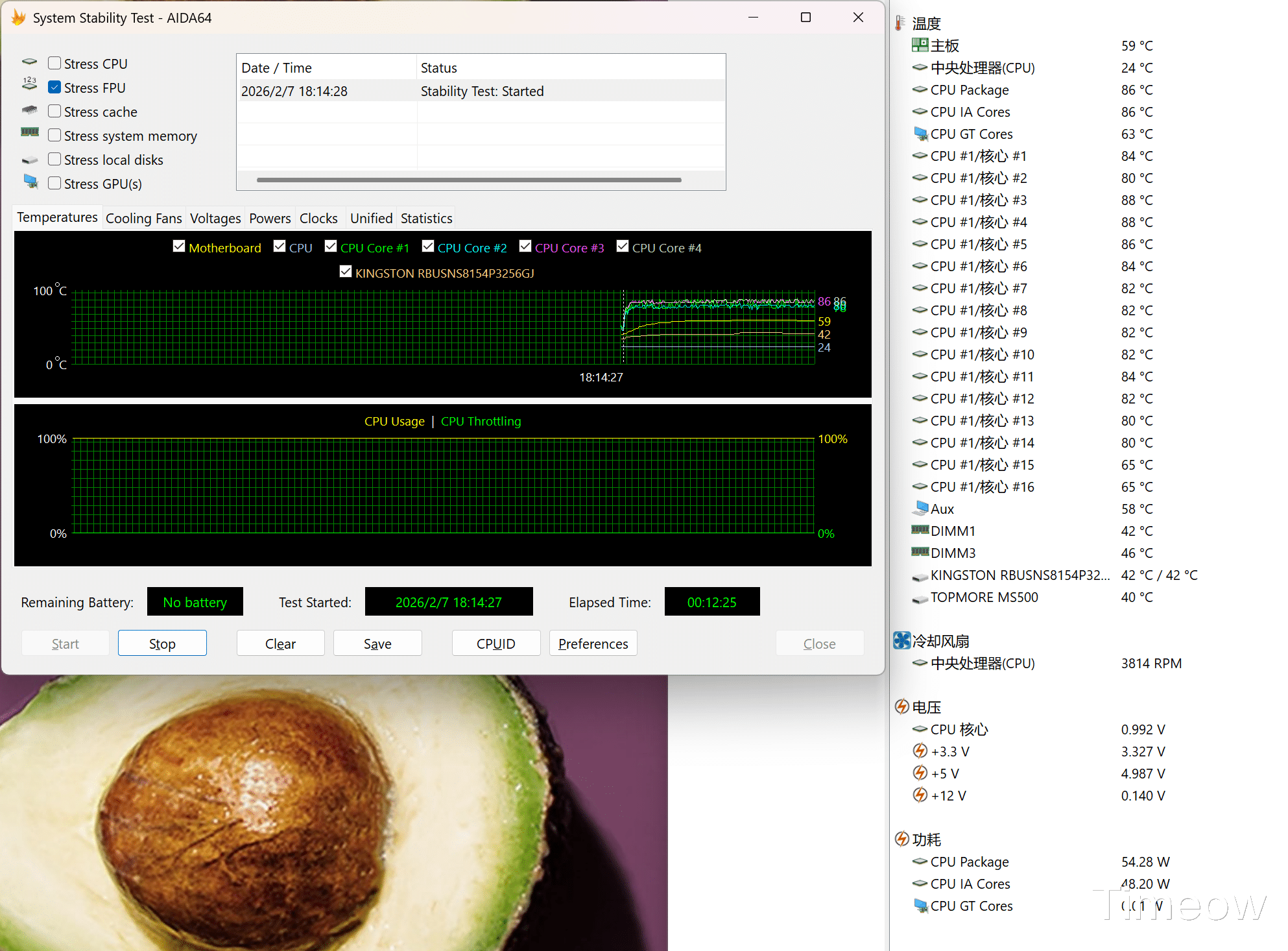Click the CPUID button

(495, 644)
